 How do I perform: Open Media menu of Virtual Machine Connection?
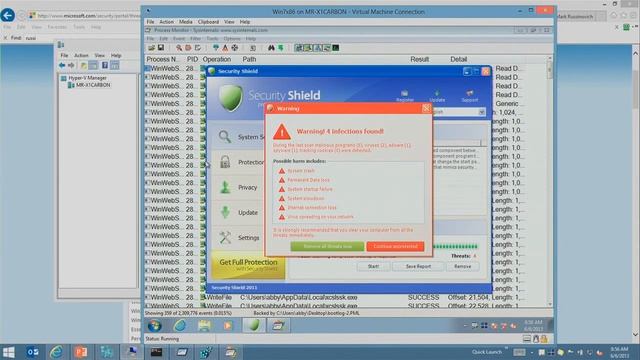pos(185,22)
